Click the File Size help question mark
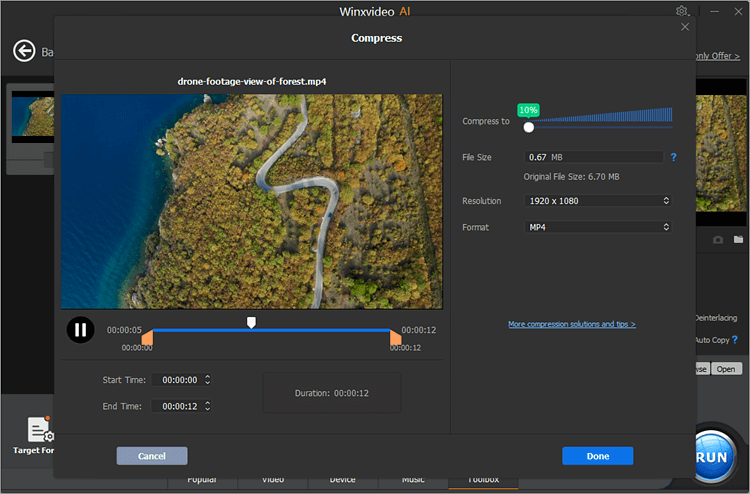This screenshot has height=494, width=750. 674,157
